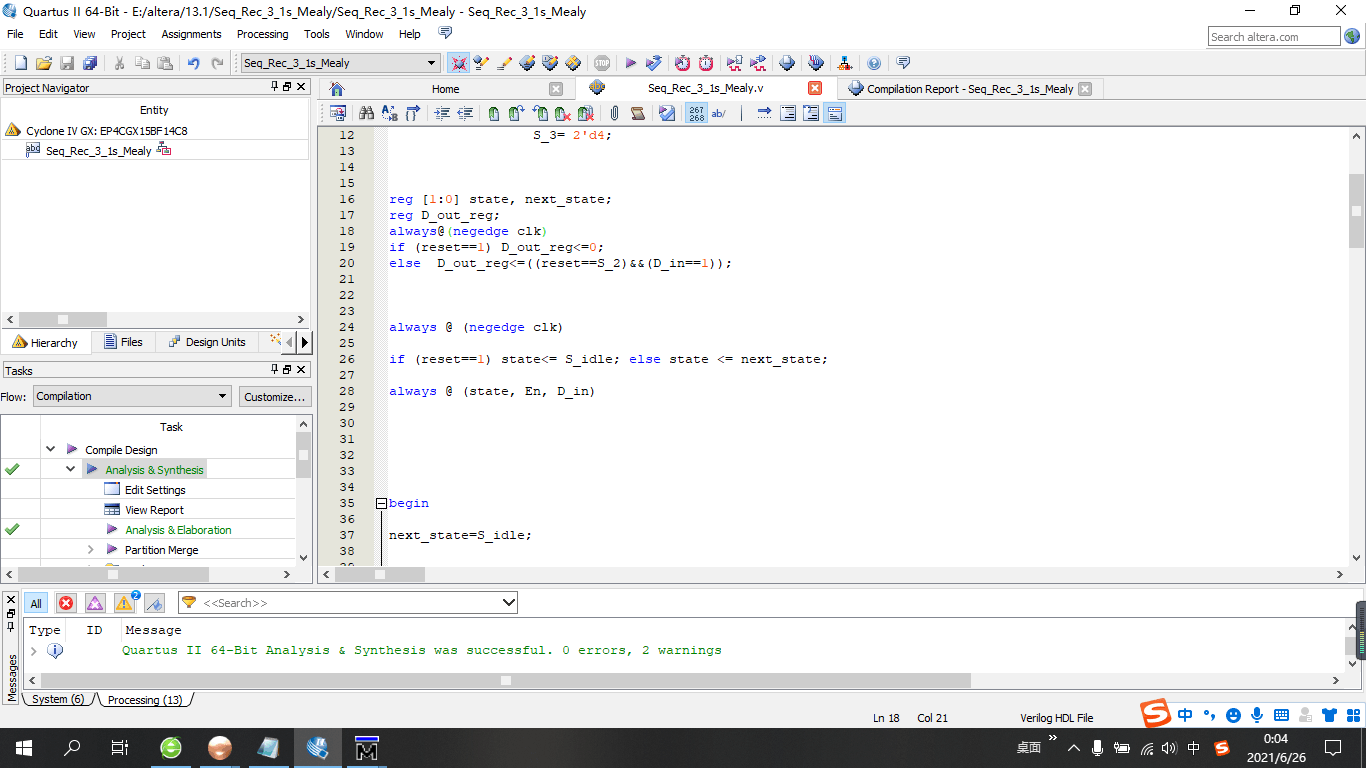Click the Increase Indent icon
The image size is (1366, 768).
pyautogui.click(x=442, y=113)
